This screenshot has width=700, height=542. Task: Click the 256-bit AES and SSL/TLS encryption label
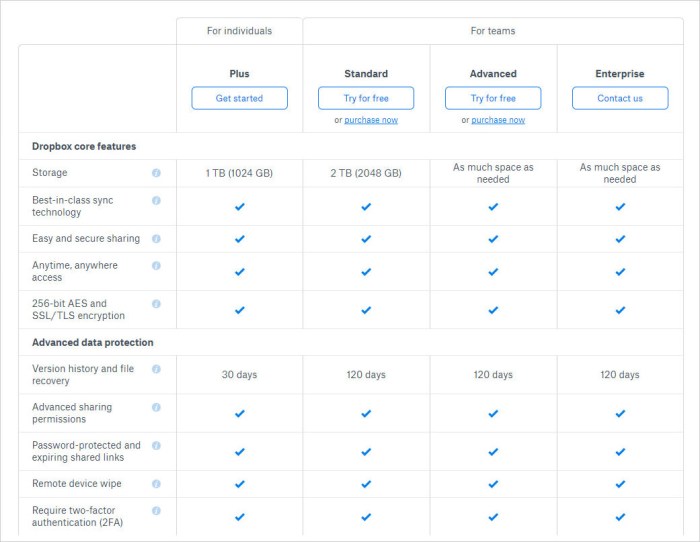(78, 309)
